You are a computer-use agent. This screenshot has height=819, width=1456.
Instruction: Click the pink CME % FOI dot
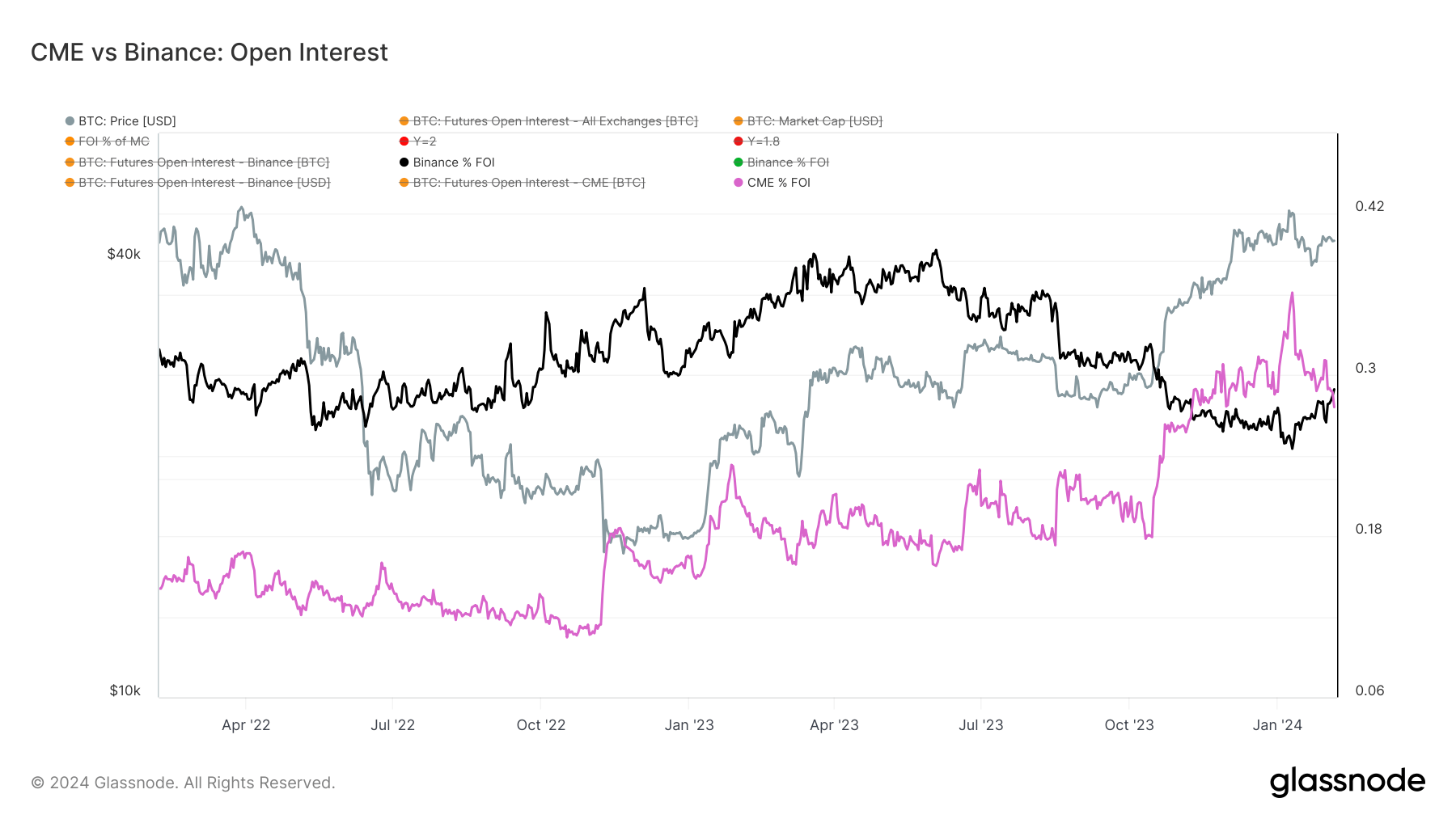click(739, 183)
